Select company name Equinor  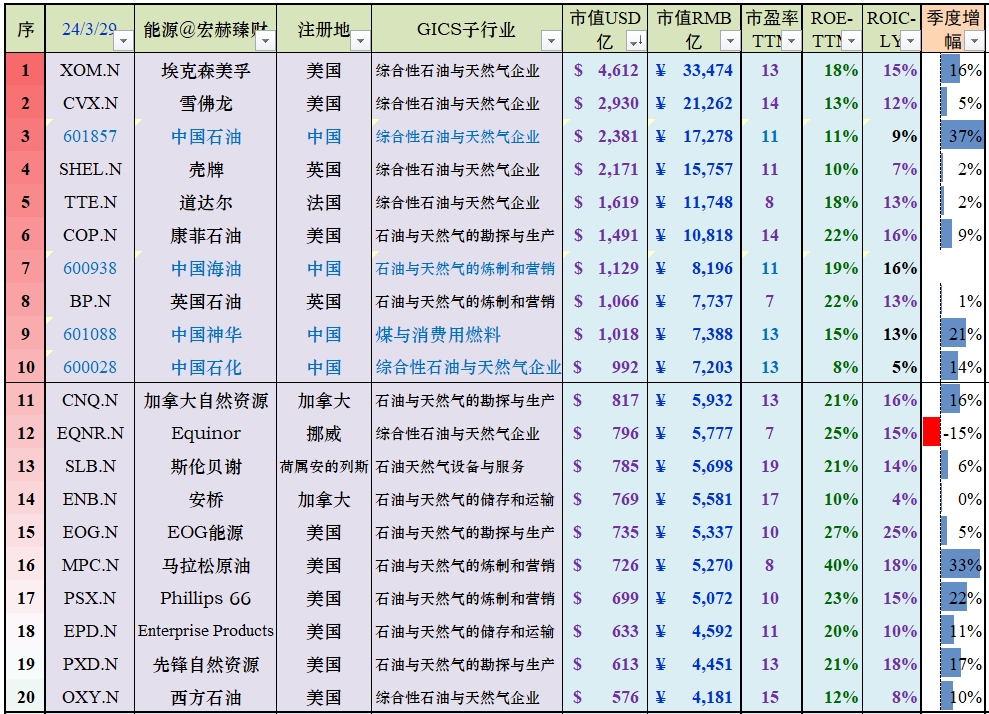206,433
